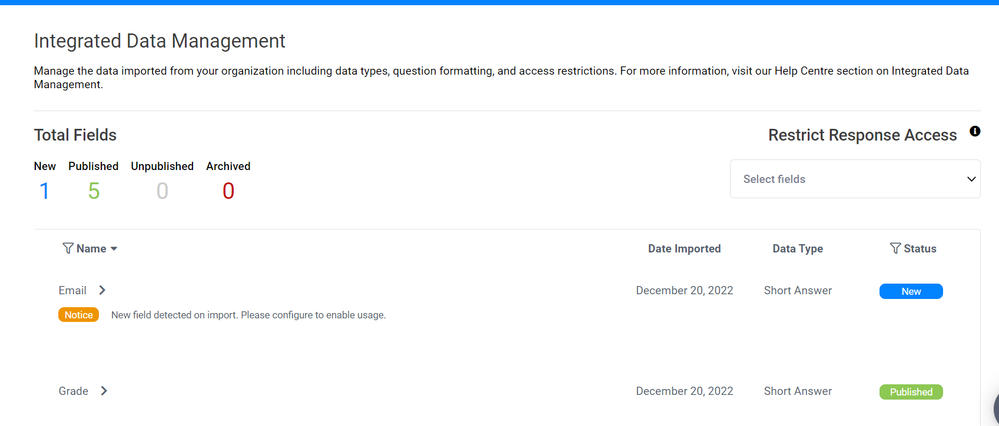The width and height of the screenshot is (999, 426).
Task: Click the green Published status badge
Action: 910,392
